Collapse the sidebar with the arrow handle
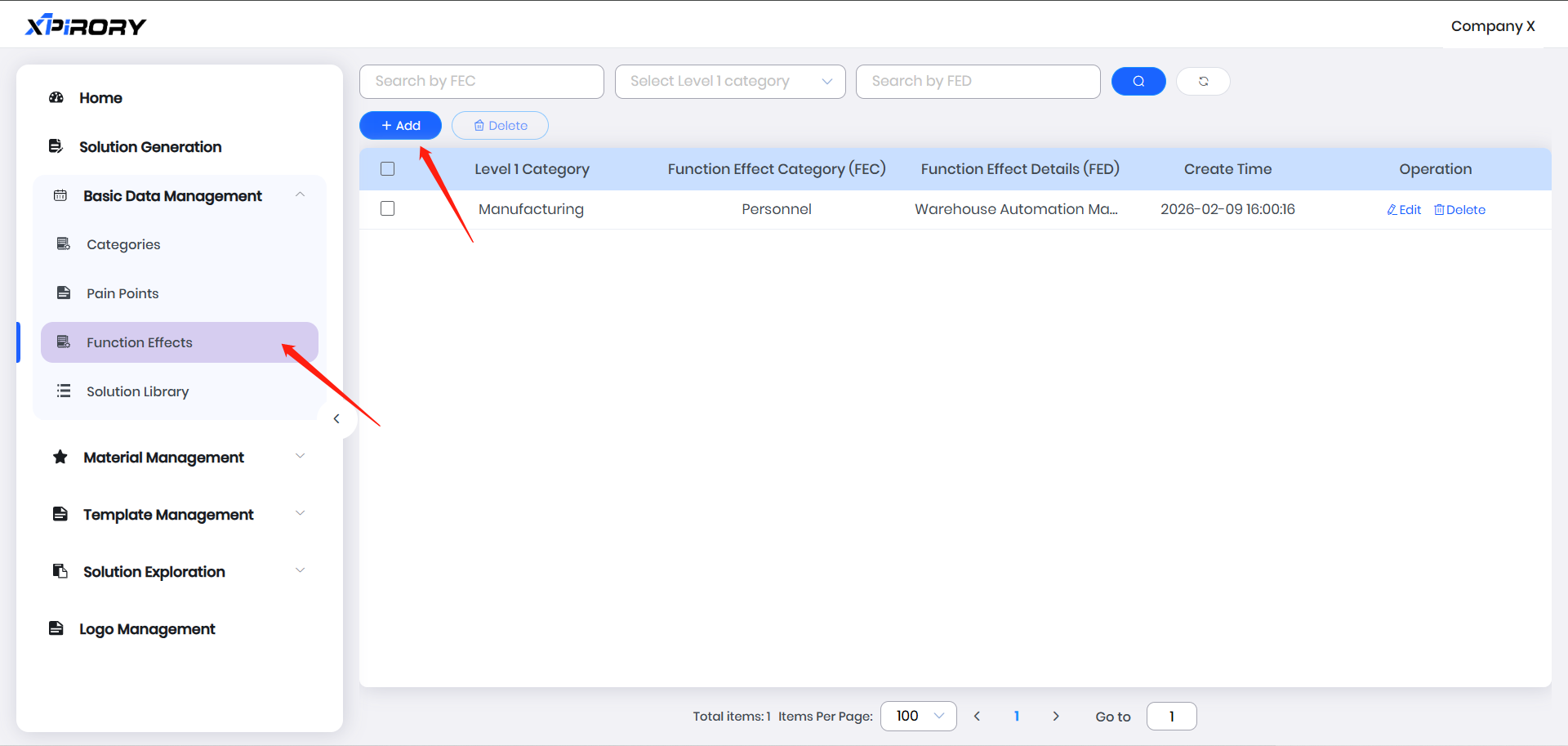This screenshot has height=746, width=1568. click(x=336, y=418)
